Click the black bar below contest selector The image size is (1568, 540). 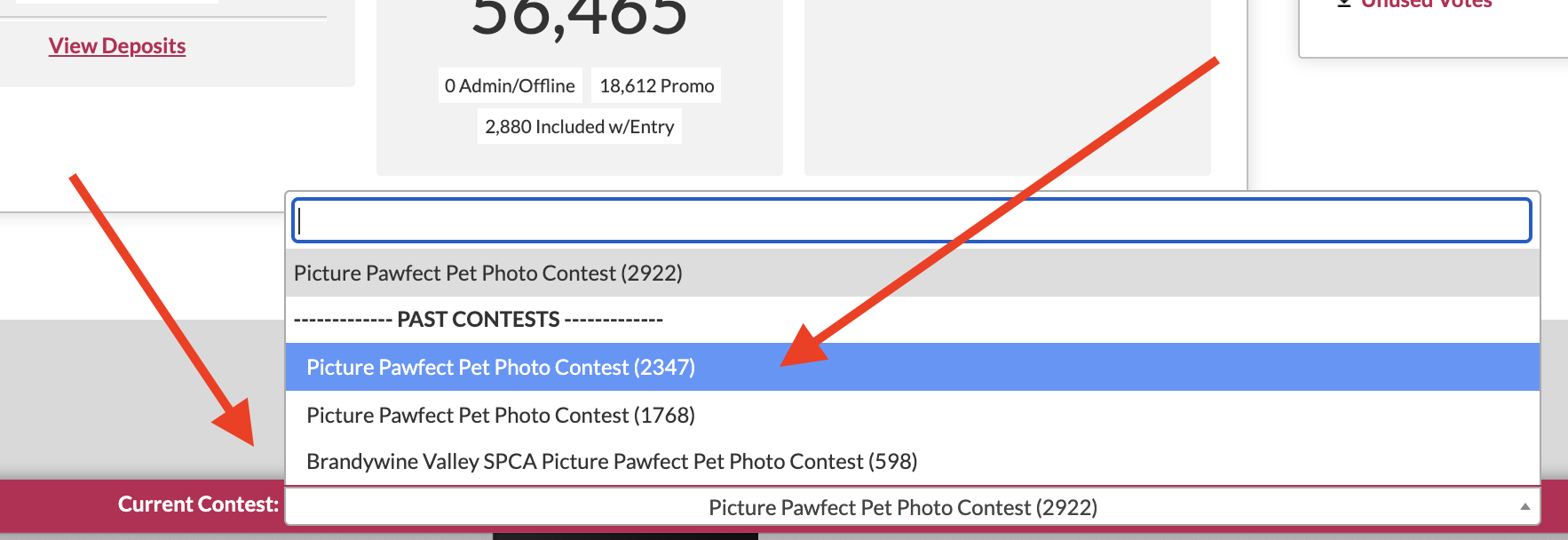tap(625, 536)
